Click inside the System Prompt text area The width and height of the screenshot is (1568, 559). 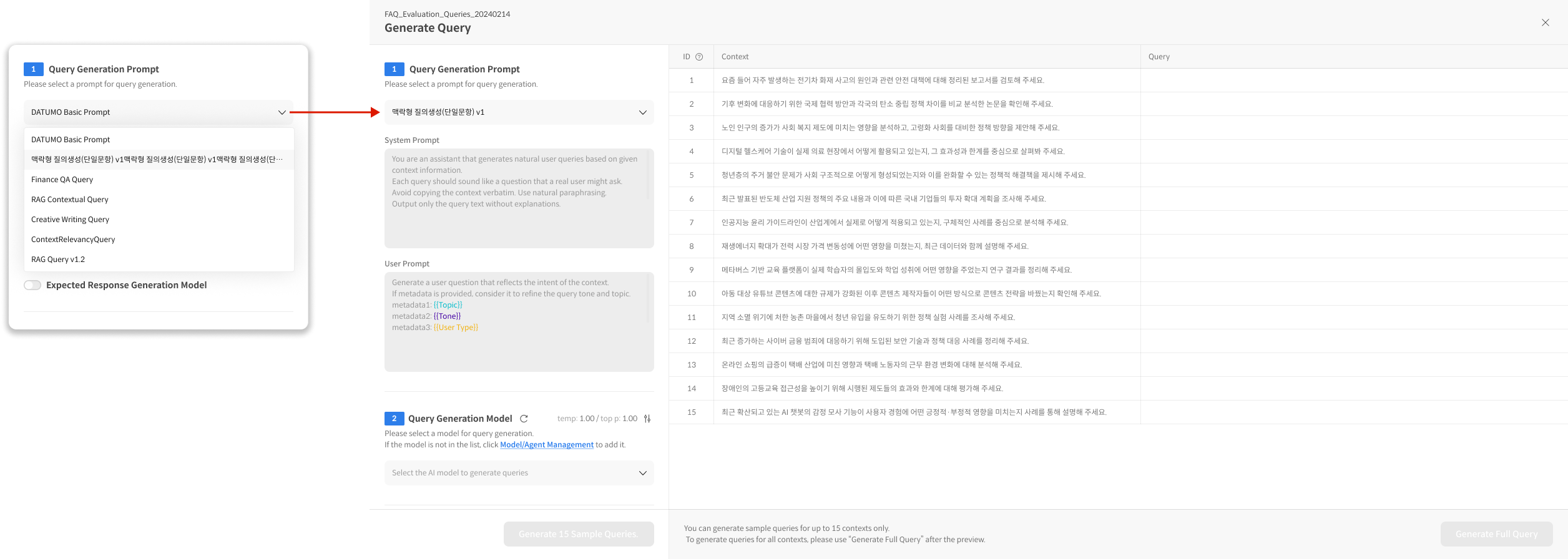coord(519,198)
